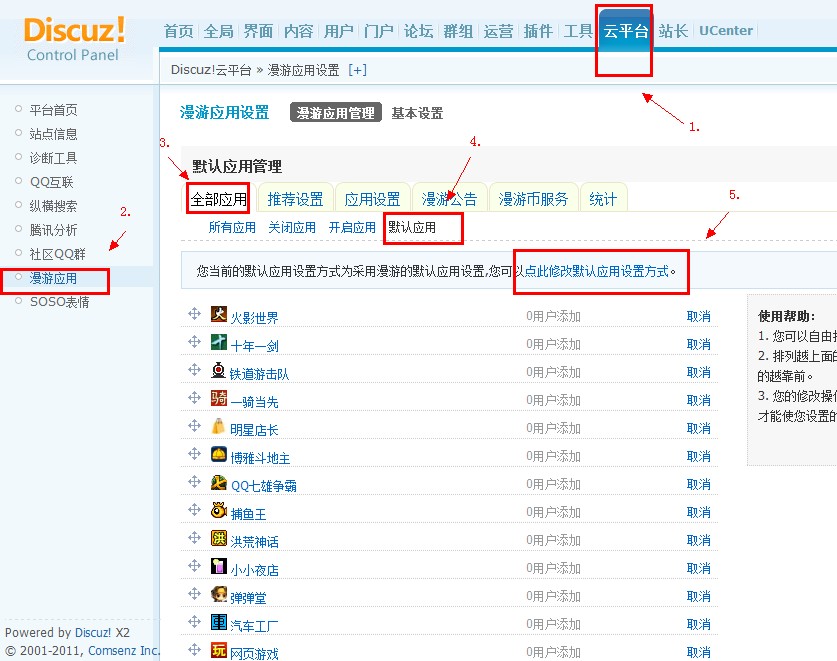Open the 全局 top menu

pos(218,31)
